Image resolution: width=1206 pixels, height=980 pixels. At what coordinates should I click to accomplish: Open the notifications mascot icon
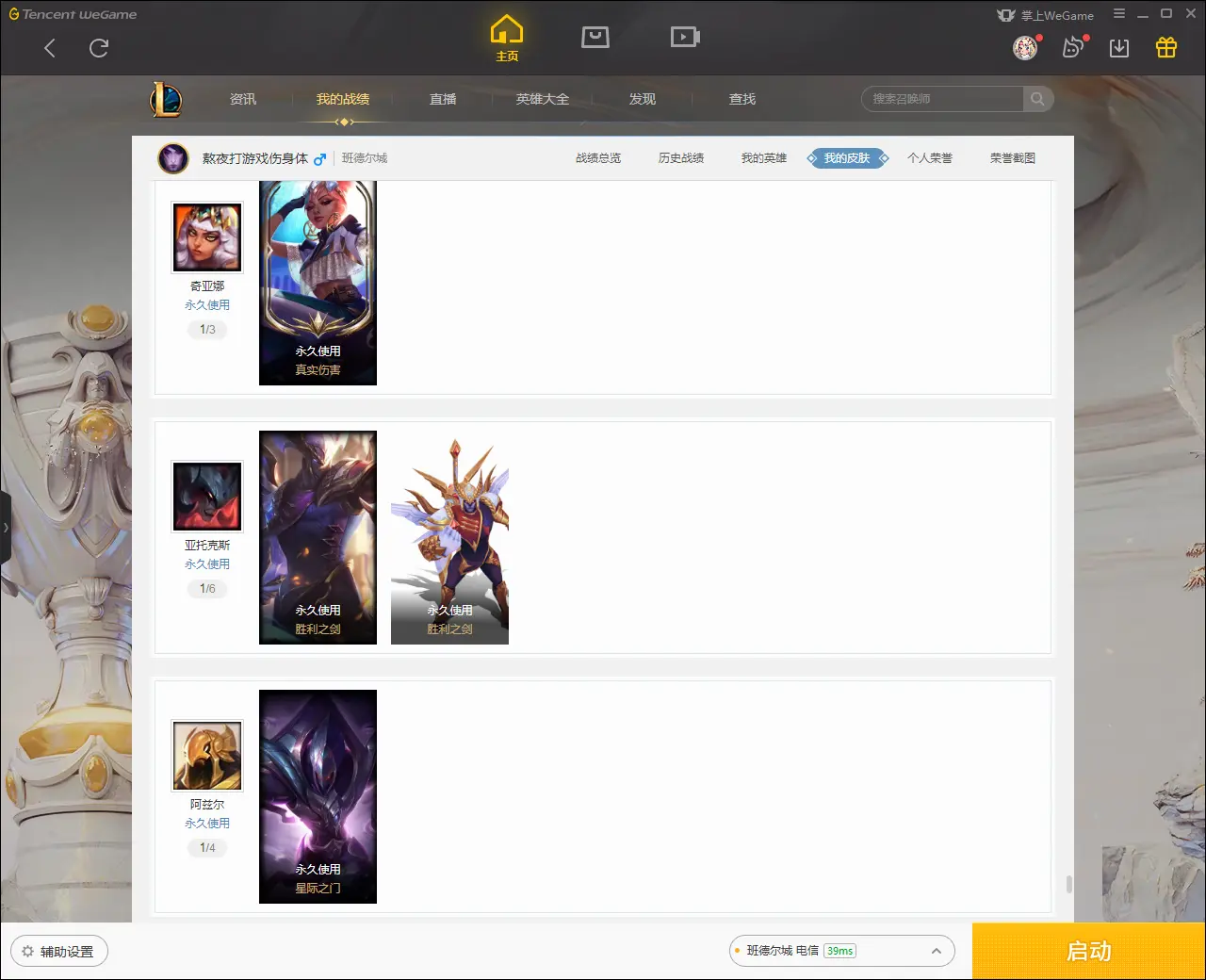coord(1073,47)
